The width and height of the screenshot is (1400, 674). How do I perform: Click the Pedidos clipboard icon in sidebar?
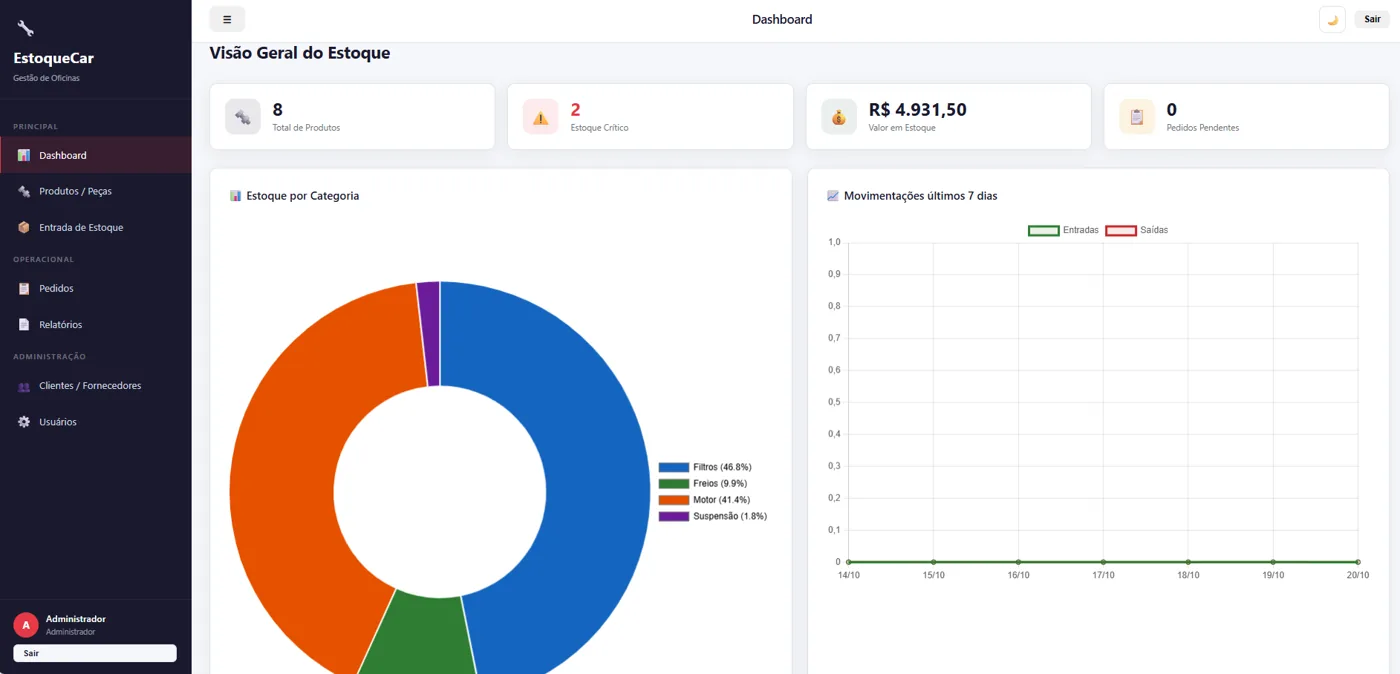pos(24,289)
